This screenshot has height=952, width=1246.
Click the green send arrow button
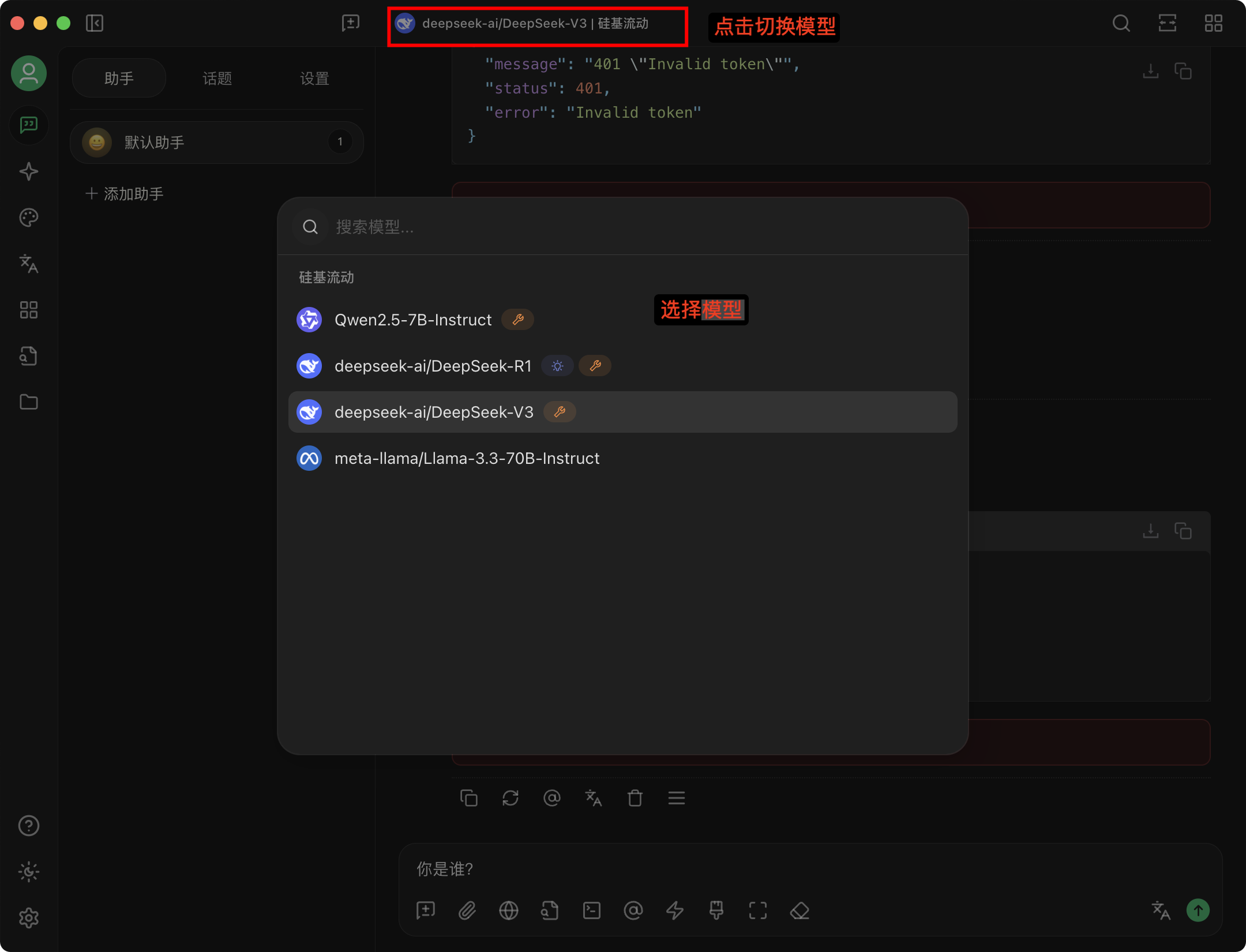point(1198,910)
